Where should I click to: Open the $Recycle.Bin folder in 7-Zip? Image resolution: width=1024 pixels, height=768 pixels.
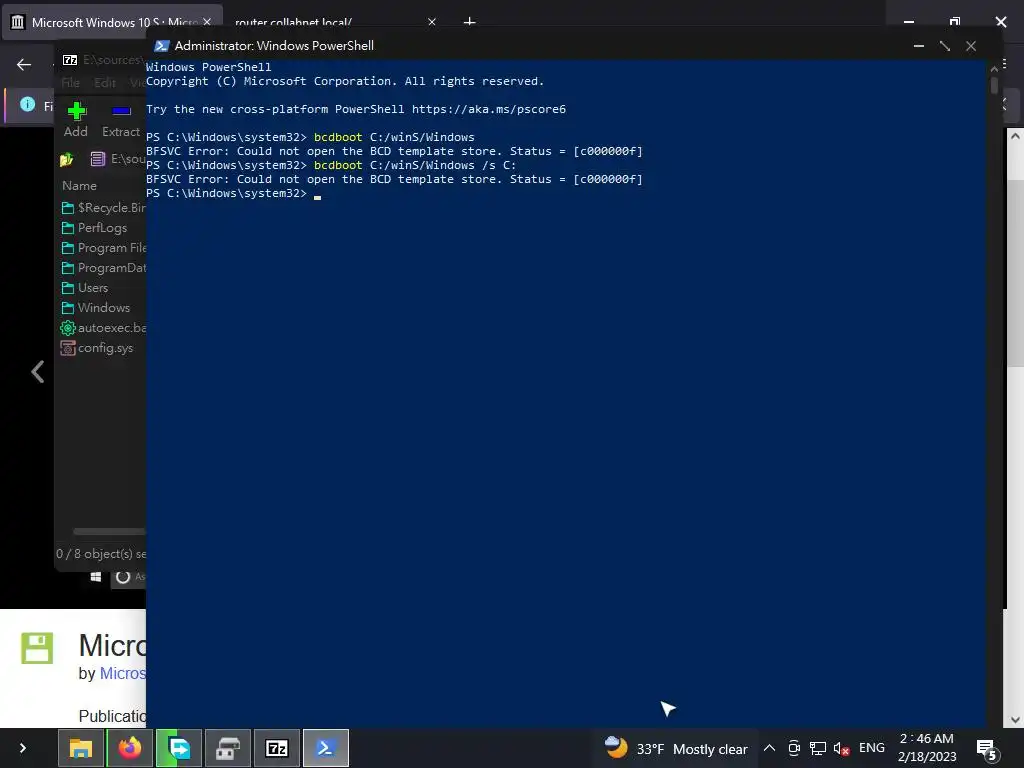click(x=104, y=208)
